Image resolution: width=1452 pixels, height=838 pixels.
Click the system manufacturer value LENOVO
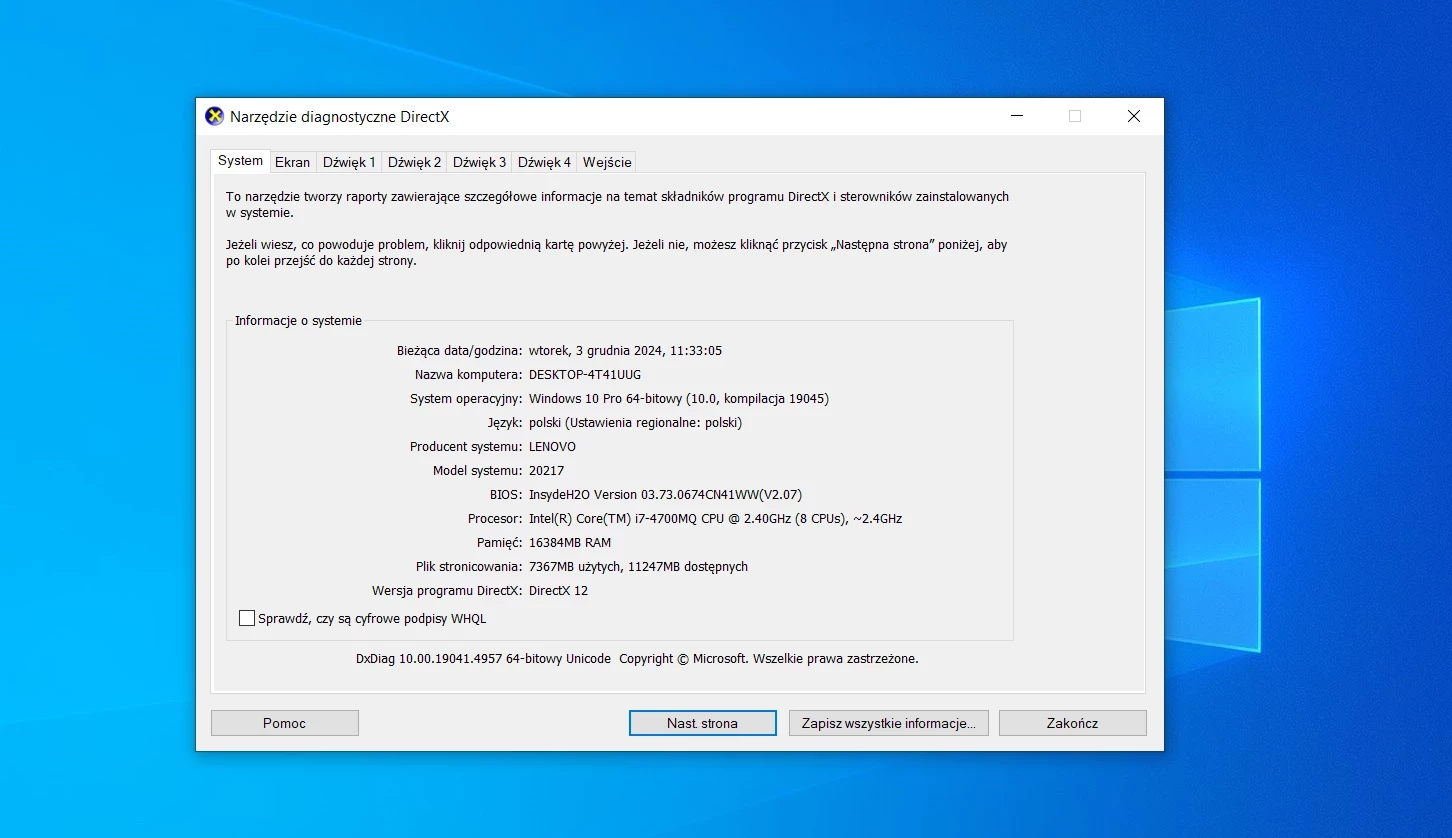point(552,447)
